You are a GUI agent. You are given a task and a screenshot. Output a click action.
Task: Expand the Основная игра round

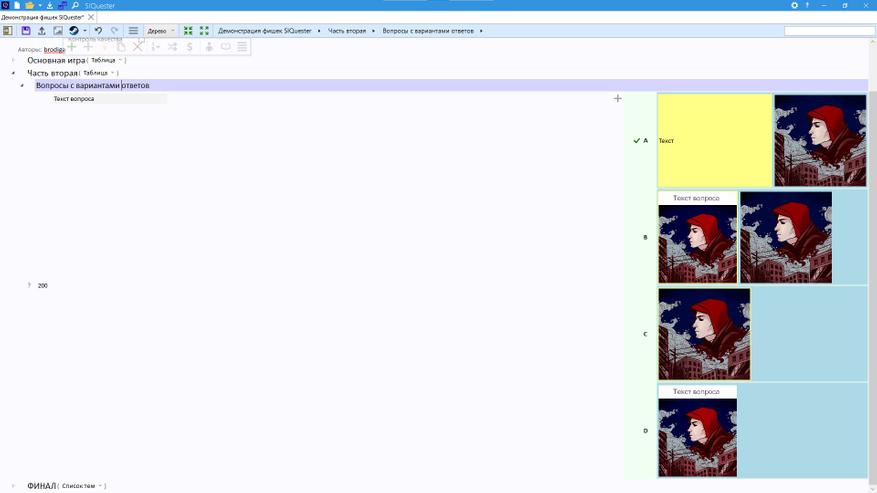(13, 60)
